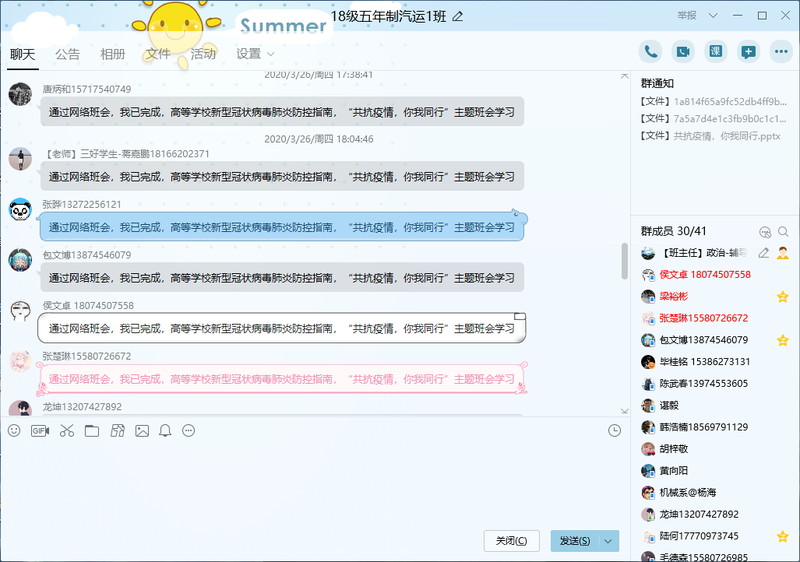
Task: Click the bell notification icon in toolbar
Action: click(x=165, y=431)
